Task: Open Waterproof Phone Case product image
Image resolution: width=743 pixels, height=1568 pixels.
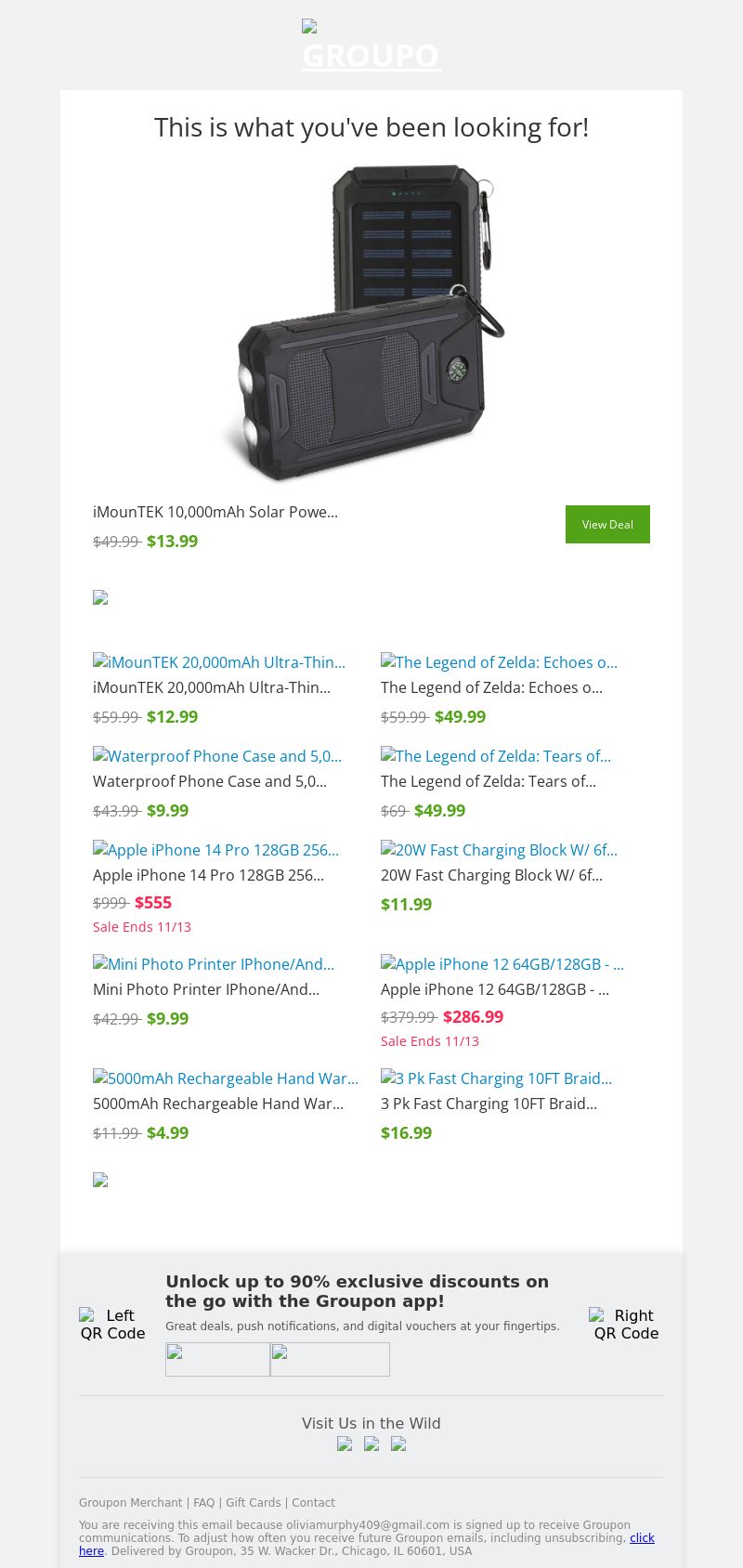Action: (217, 756)
